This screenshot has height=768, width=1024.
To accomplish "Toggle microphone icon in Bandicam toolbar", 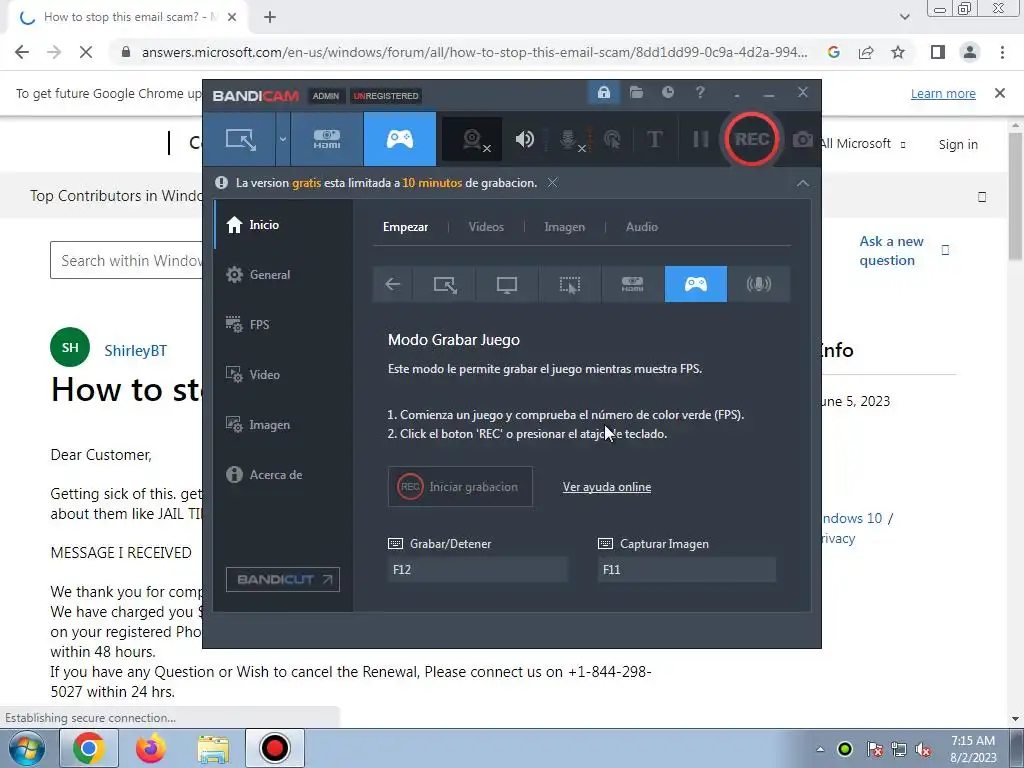I will click(569, 139).
